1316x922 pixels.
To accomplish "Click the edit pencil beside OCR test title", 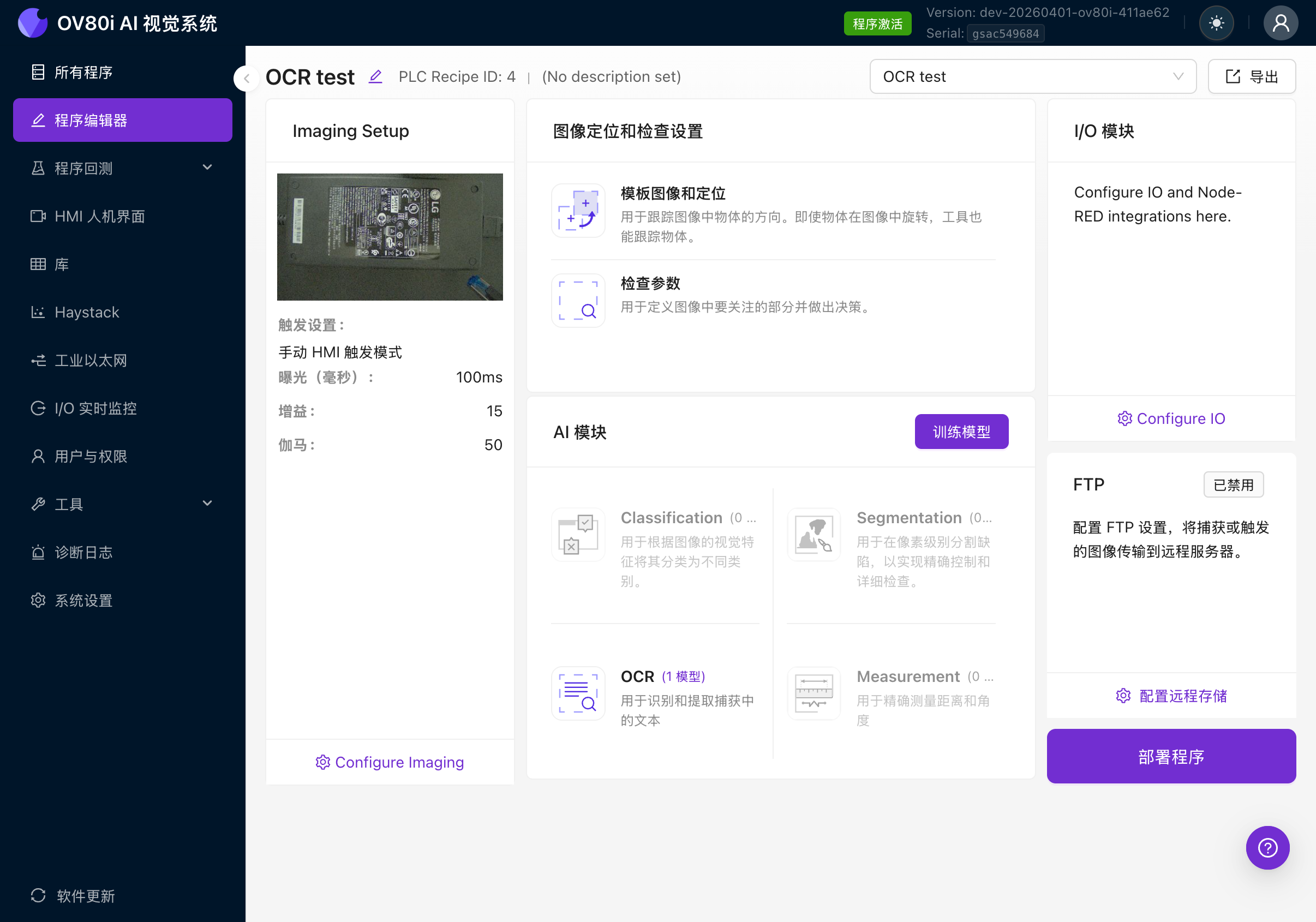I will (x=375, y=76).
